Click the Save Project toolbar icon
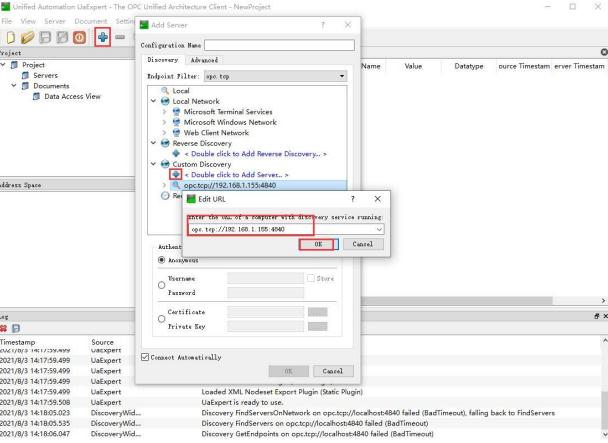 (45, 38)
